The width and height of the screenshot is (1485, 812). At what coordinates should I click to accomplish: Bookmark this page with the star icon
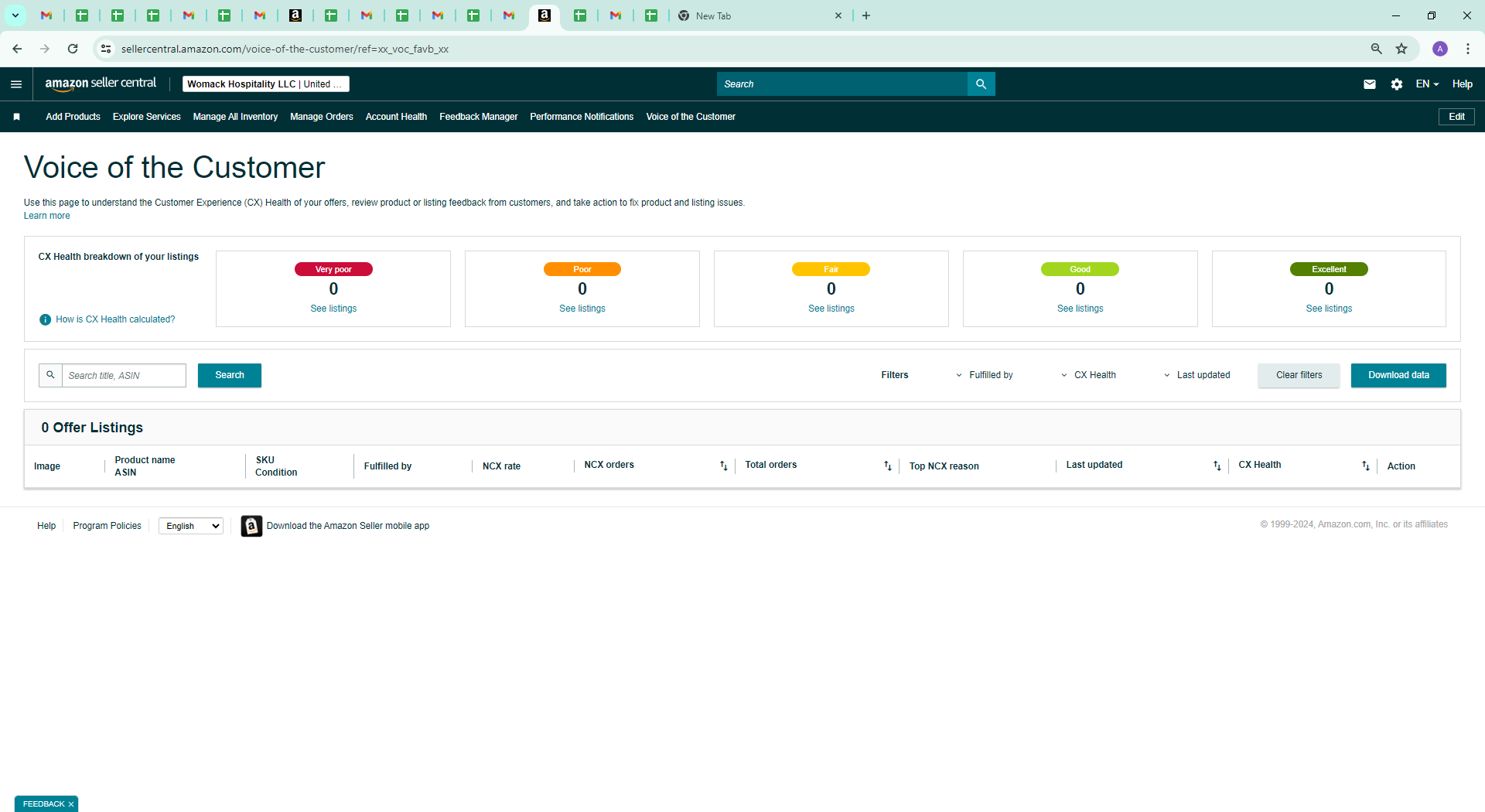1401,49
